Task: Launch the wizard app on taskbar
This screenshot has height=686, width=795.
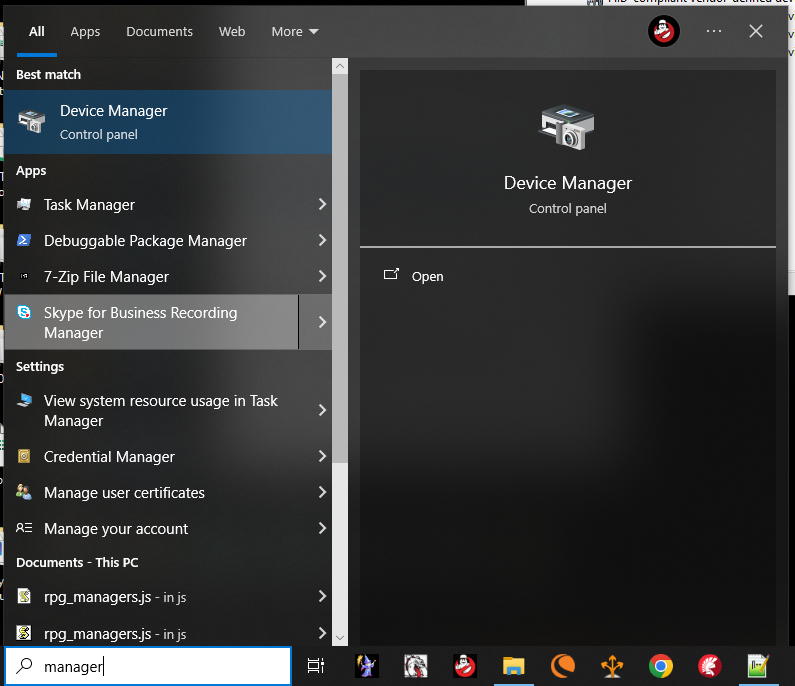Action: 367,666
